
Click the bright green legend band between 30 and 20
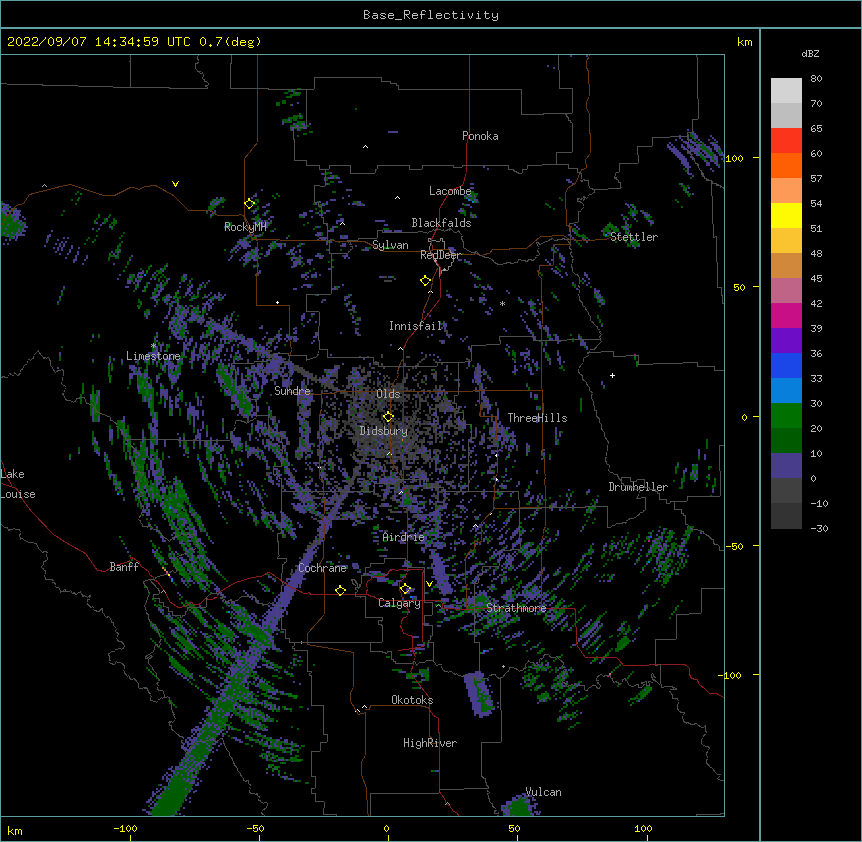[x=786, y=416]
